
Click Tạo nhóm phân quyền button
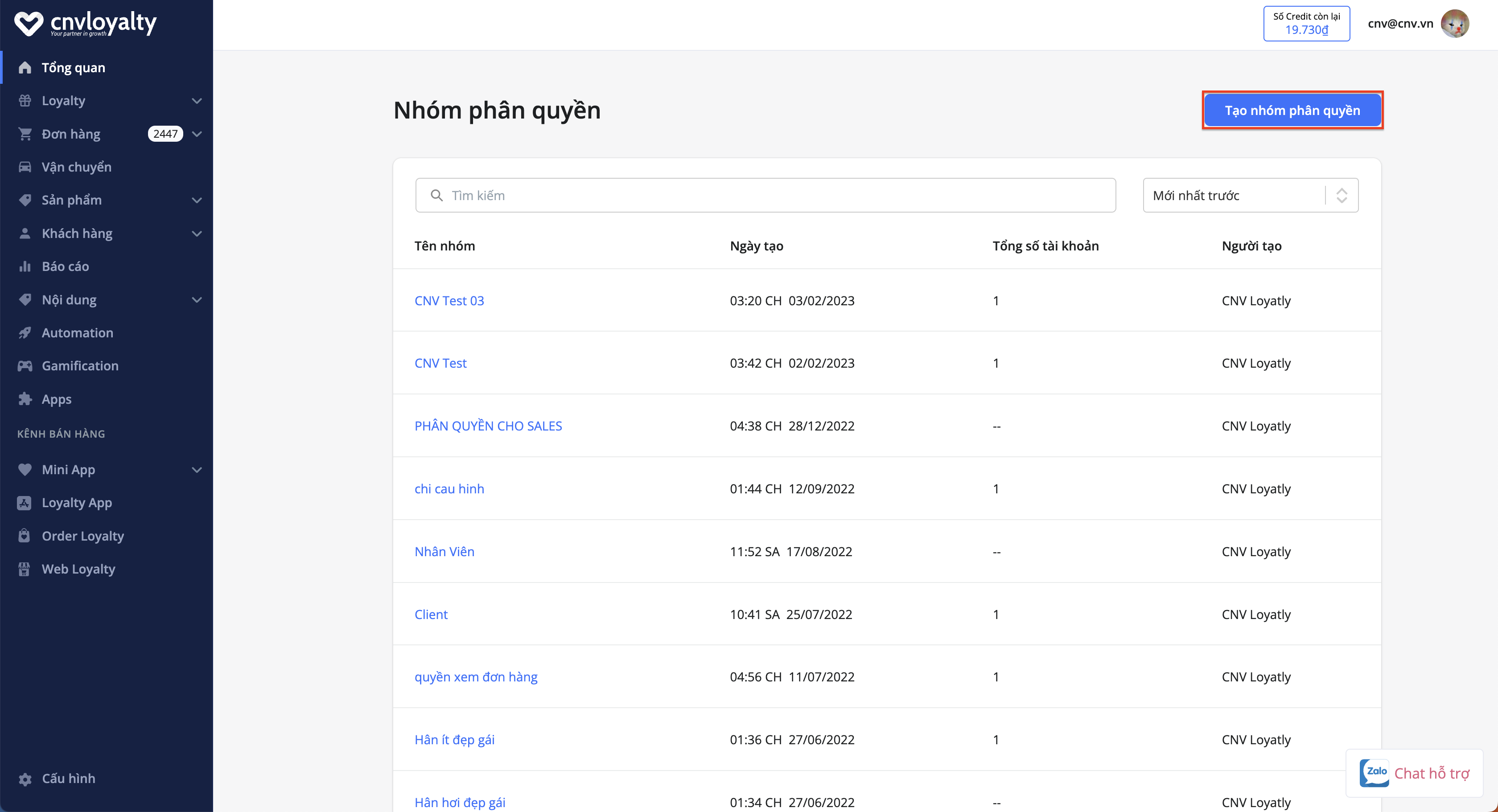coord(1292,111)
